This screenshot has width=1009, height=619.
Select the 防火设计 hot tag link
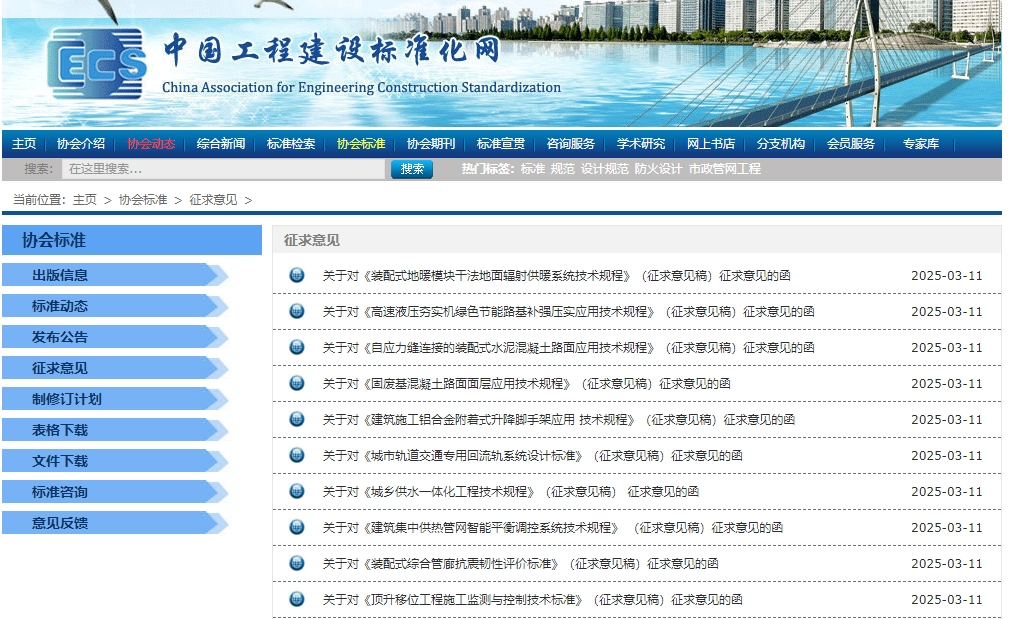click(x=658, y=169)
